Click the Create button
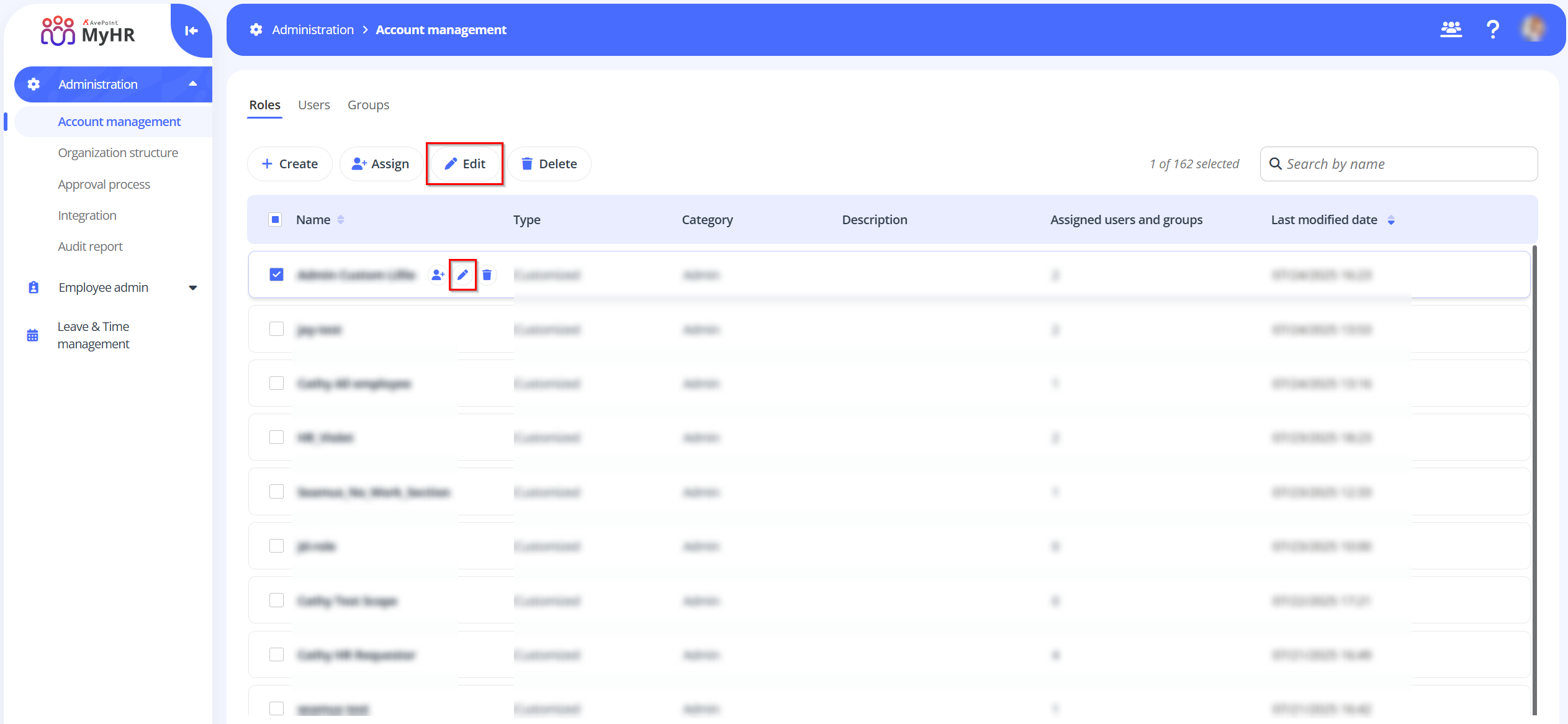Image resolution: width=1568 pixels, height=724 pixels. [x=290, y=164]
